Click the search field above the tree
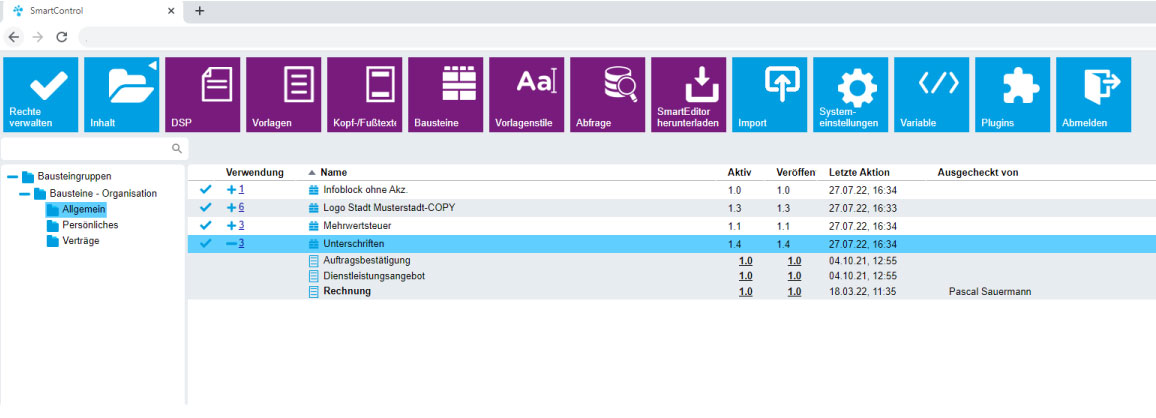Viewport: 1156px width, 418px height. [88, 148]
